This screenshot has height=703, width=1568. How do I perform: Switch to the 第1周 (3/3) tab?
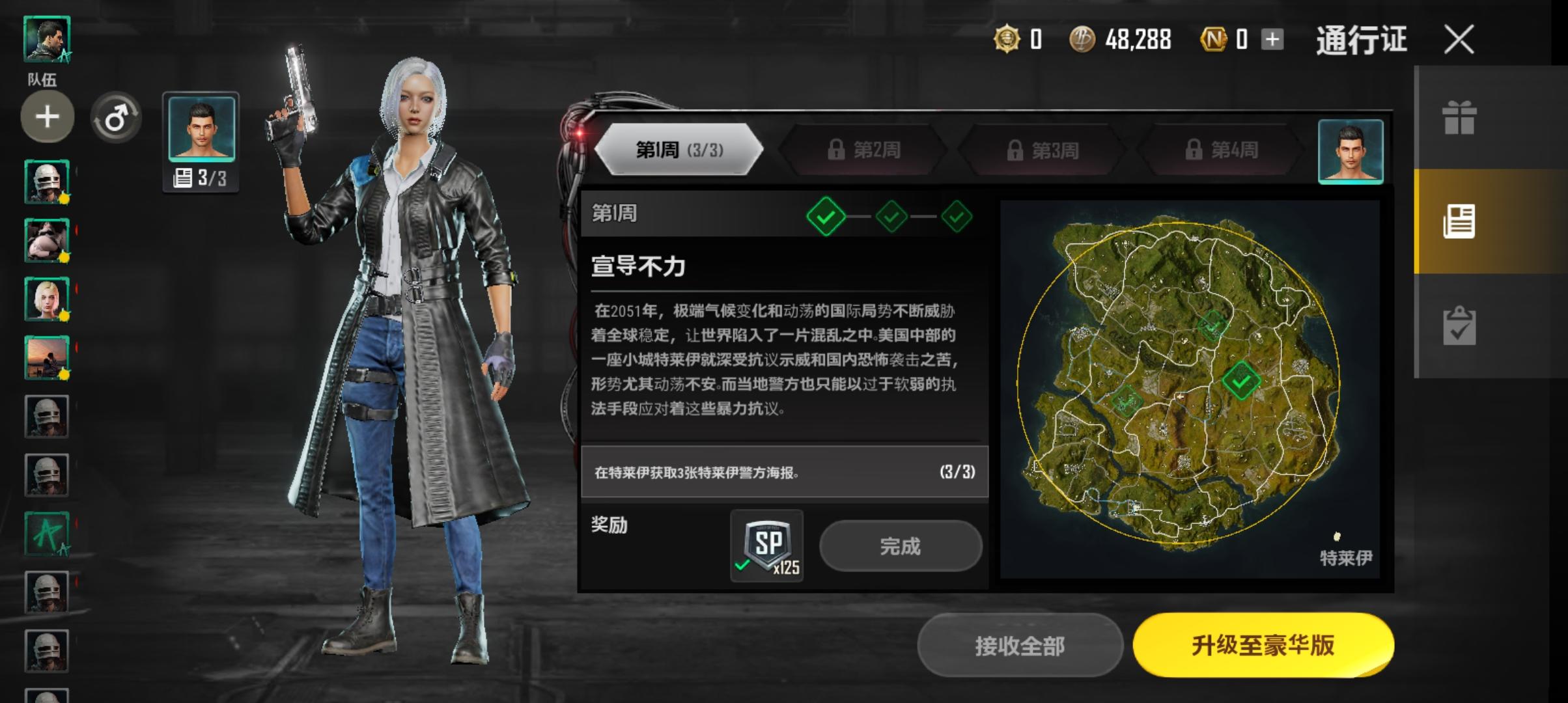pos(679,150)
